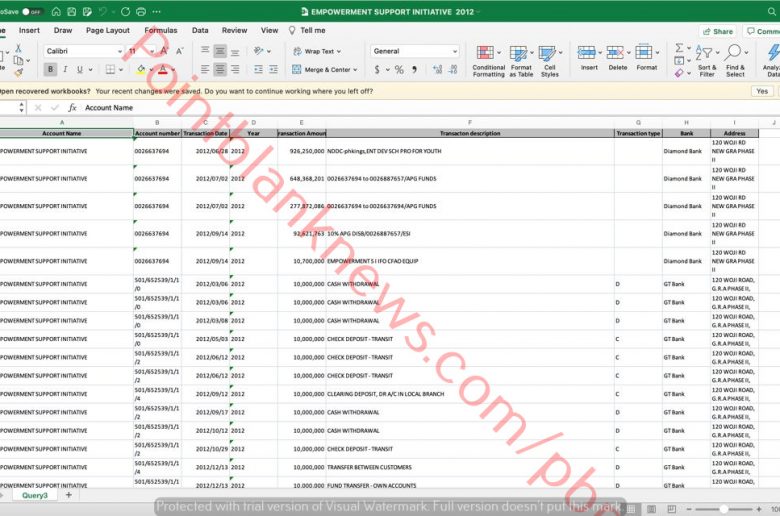This screenshot has width=780, height=516.
Task: Switch to the Query3 sheet tab
Action: tap(33, 495)
